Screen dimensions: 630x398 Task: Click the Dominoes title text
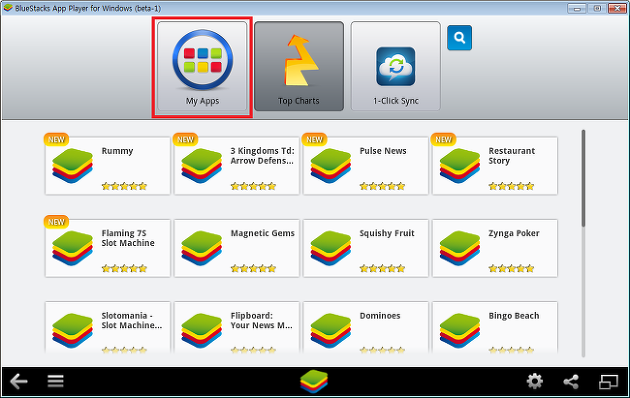click(380, 316)
